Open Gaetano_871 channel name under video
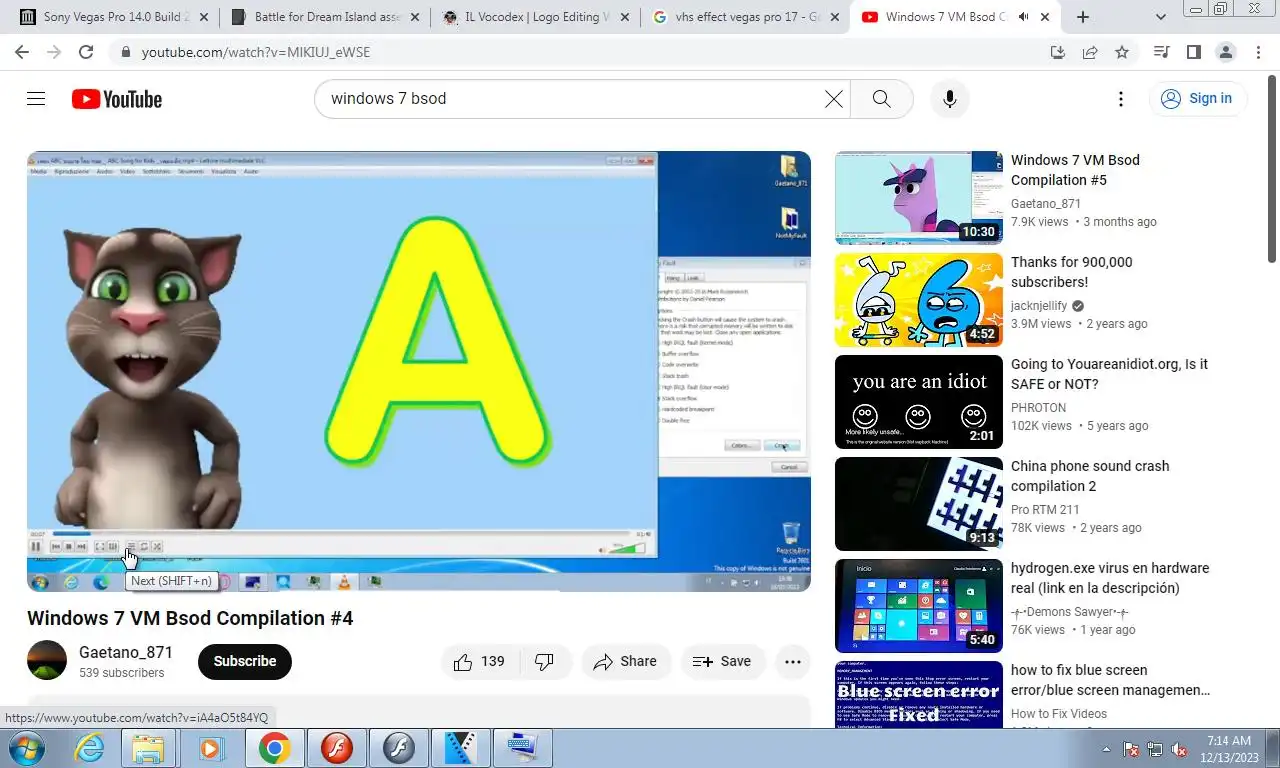This screenshot has width=1280, height=768. point(126,652)
